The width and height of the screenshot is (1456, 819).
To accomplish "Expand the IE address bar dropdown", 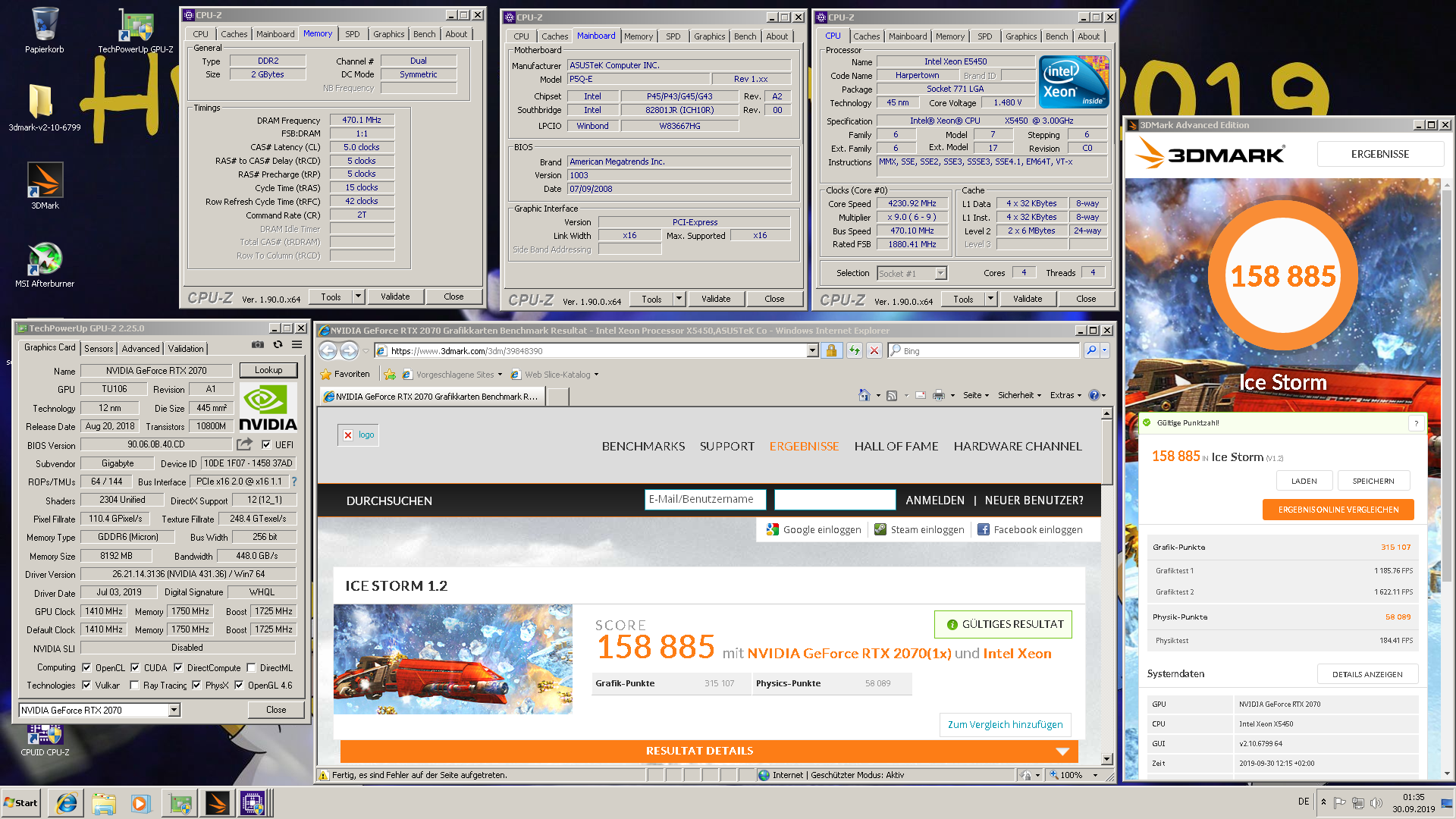I will [x=812, y=350].
